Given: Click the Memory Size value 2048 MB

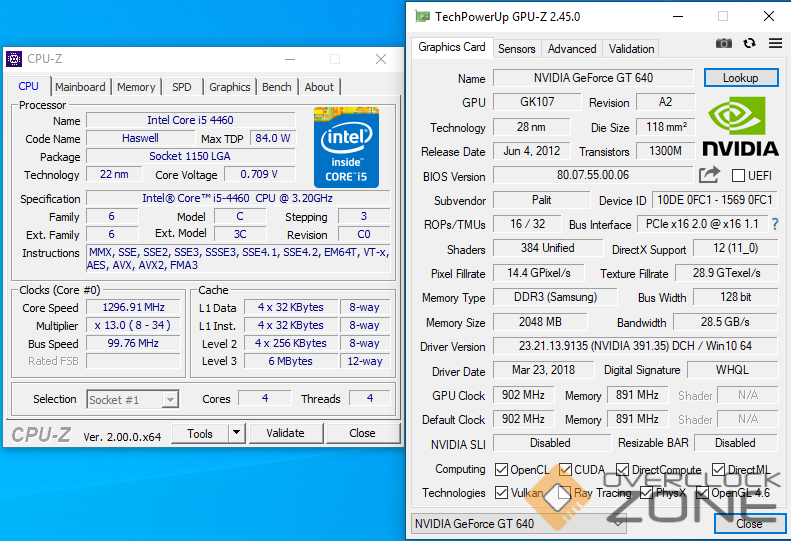Looking at the screenshot, I should click(x=540, y=321).
